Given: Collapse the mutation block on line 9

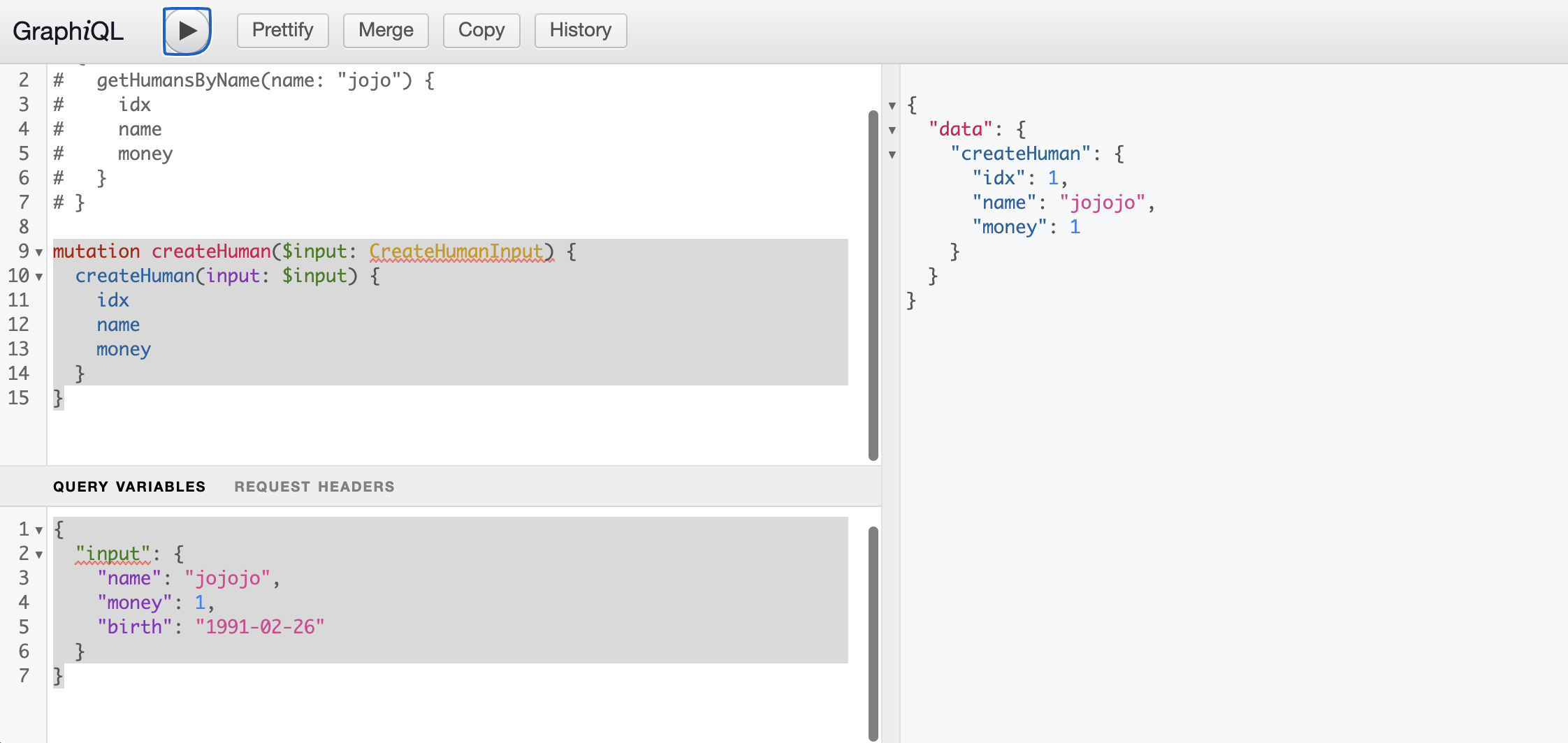Looking at the screenshot, I should click(38, 252).
